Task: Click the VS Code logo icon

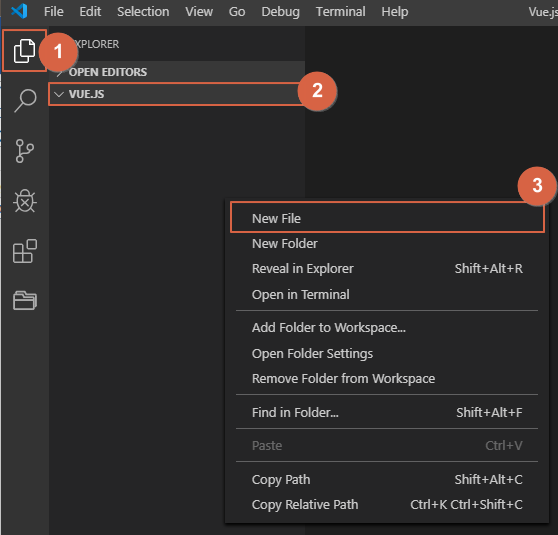Action: [x=19, y=11]
